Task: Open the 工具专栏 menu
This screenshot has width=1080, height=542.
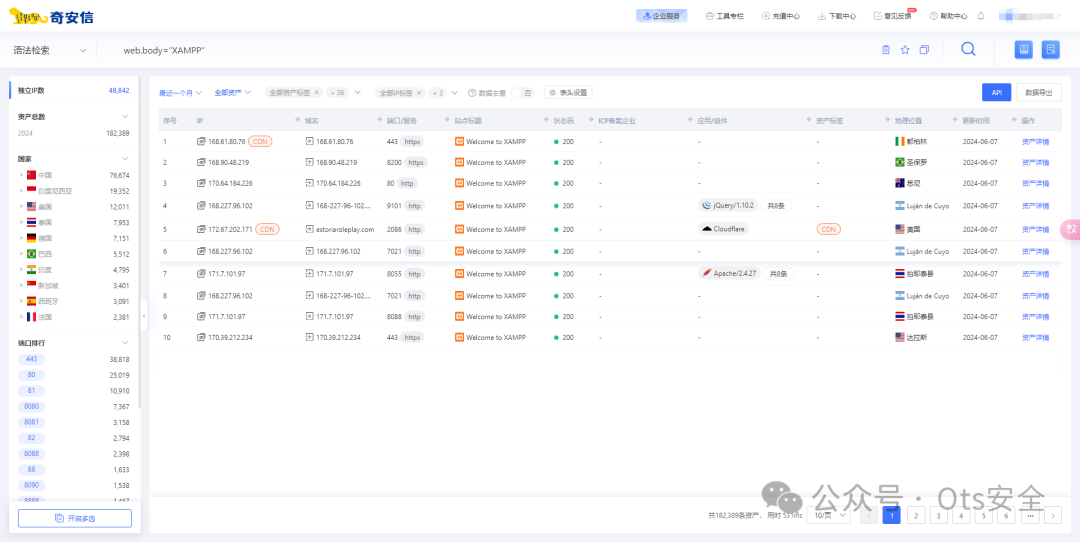Action: 725,16
